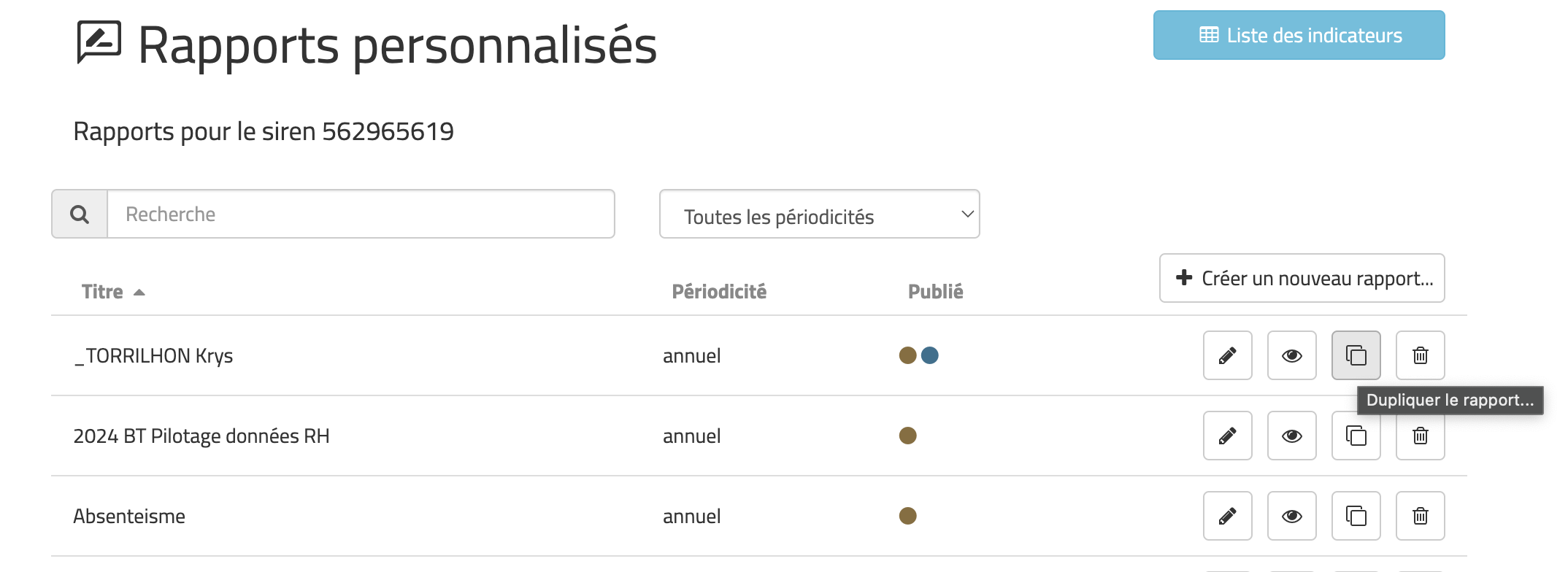Click pencil icon for Absenteisme report

(1227, 516)
